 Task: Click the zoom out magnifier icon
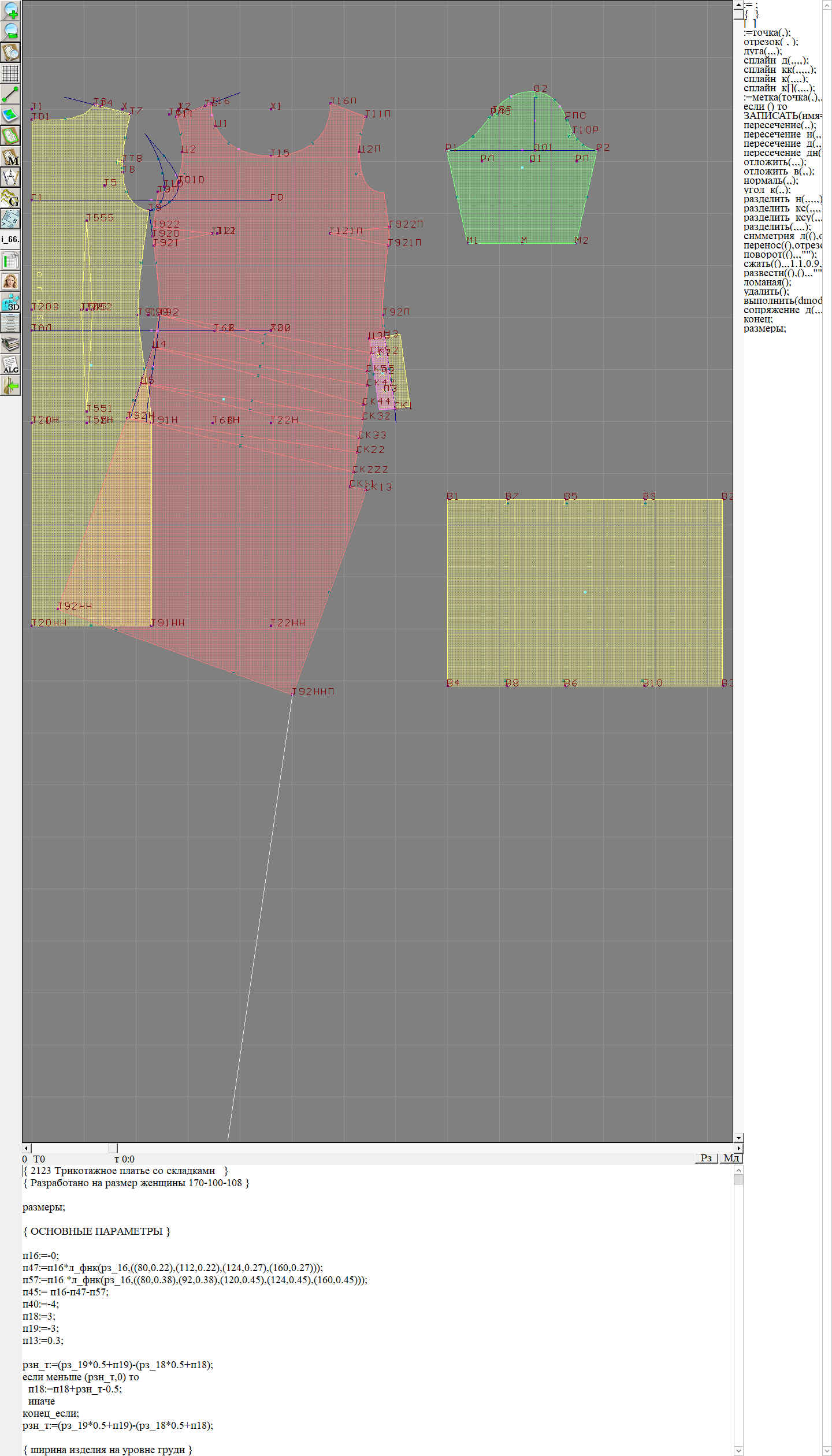pyautogui.click(x=10, y=32)
